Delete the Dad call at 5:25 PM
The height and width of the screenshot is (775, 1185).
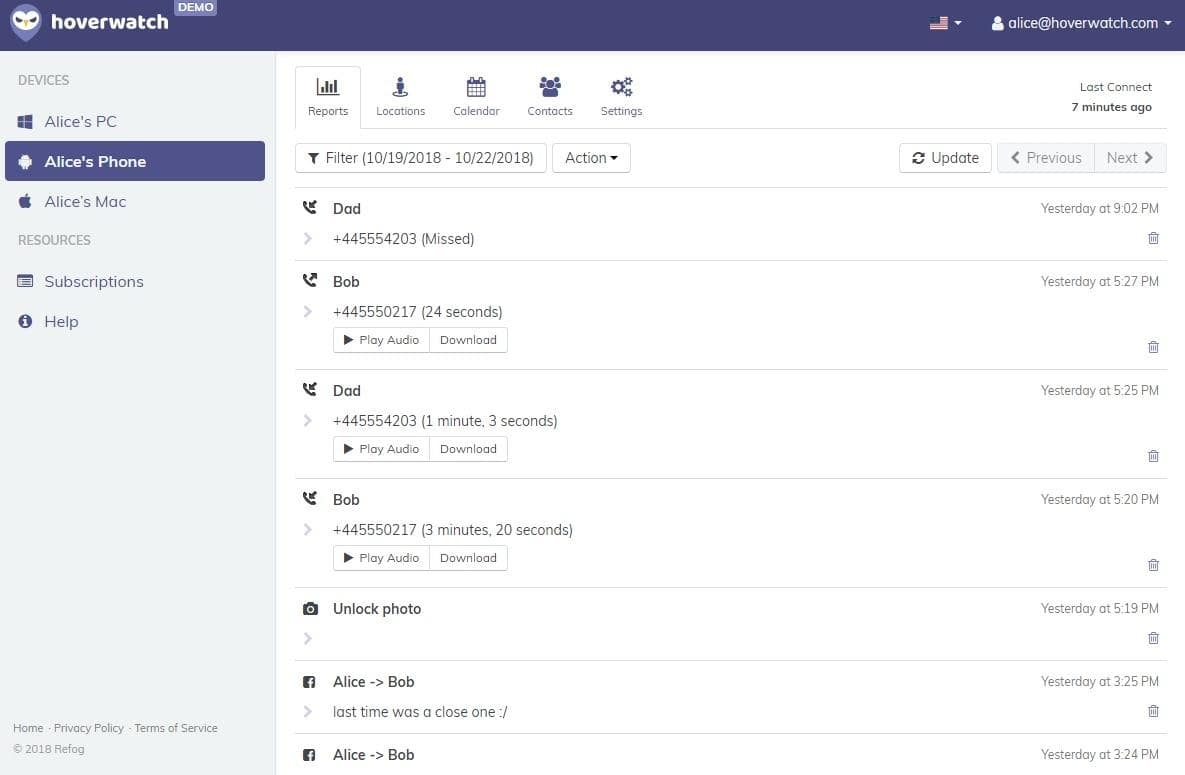coord(1153,456)
